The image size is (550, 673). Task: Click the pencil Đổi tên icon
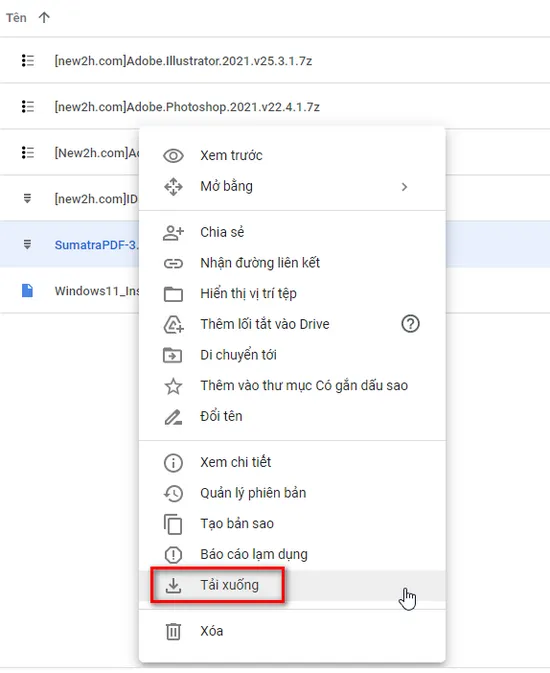(x=173, y=417)
